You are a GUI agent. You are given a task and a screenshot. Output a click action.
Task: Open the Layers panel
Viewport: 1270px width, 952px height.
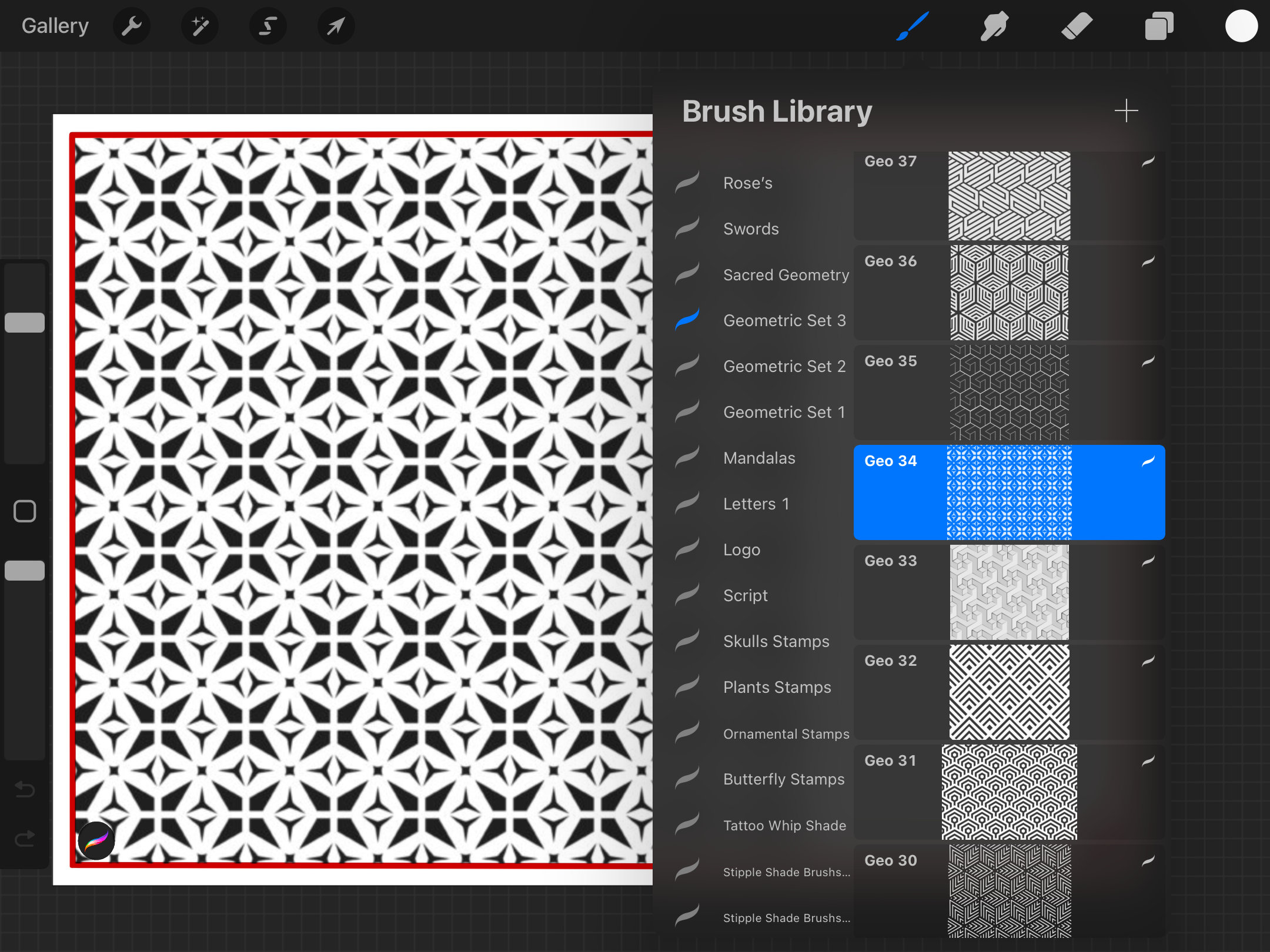1159,26
